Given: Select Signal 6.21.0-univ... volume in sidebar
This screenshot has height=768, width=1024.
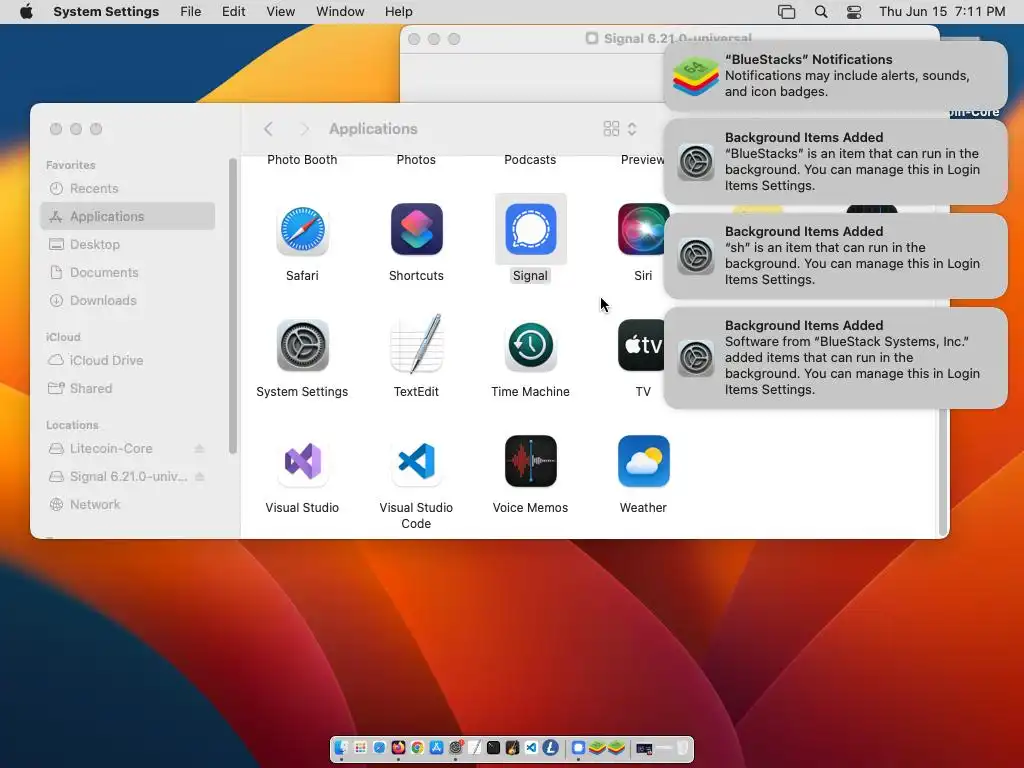Looking at the screenshot, I should click(x=118, y=477).
